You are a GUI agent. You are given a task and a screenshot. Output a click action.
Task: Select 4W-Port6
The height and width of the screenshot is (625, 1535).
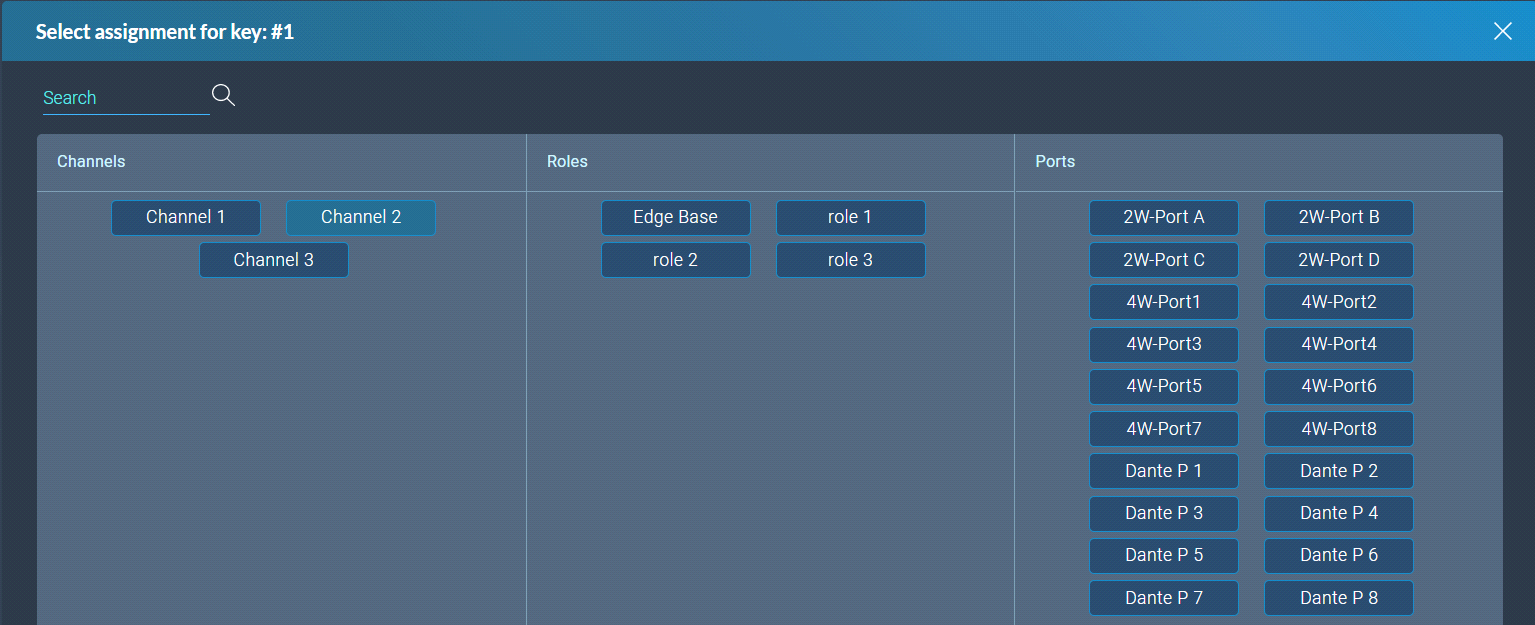(1338, 386)
